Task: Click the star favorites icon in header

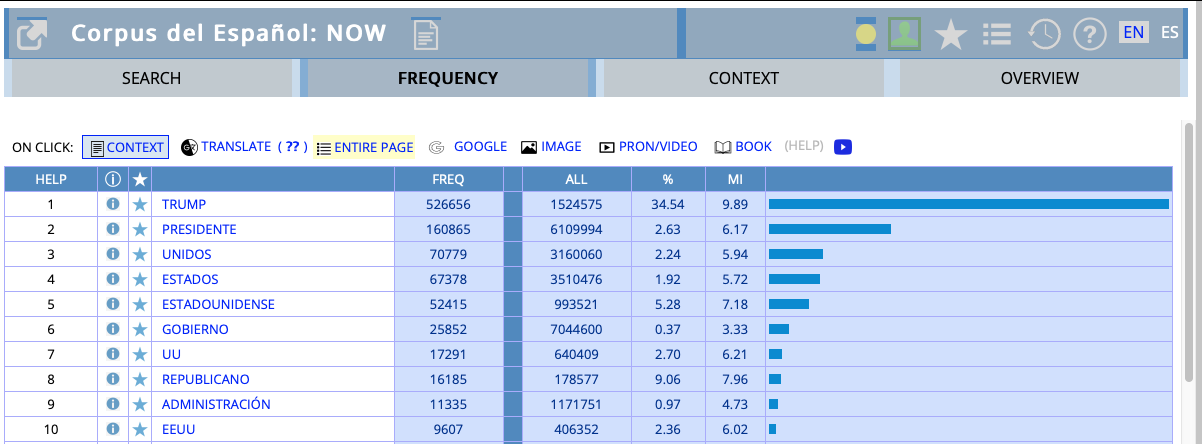Action: 951,35
